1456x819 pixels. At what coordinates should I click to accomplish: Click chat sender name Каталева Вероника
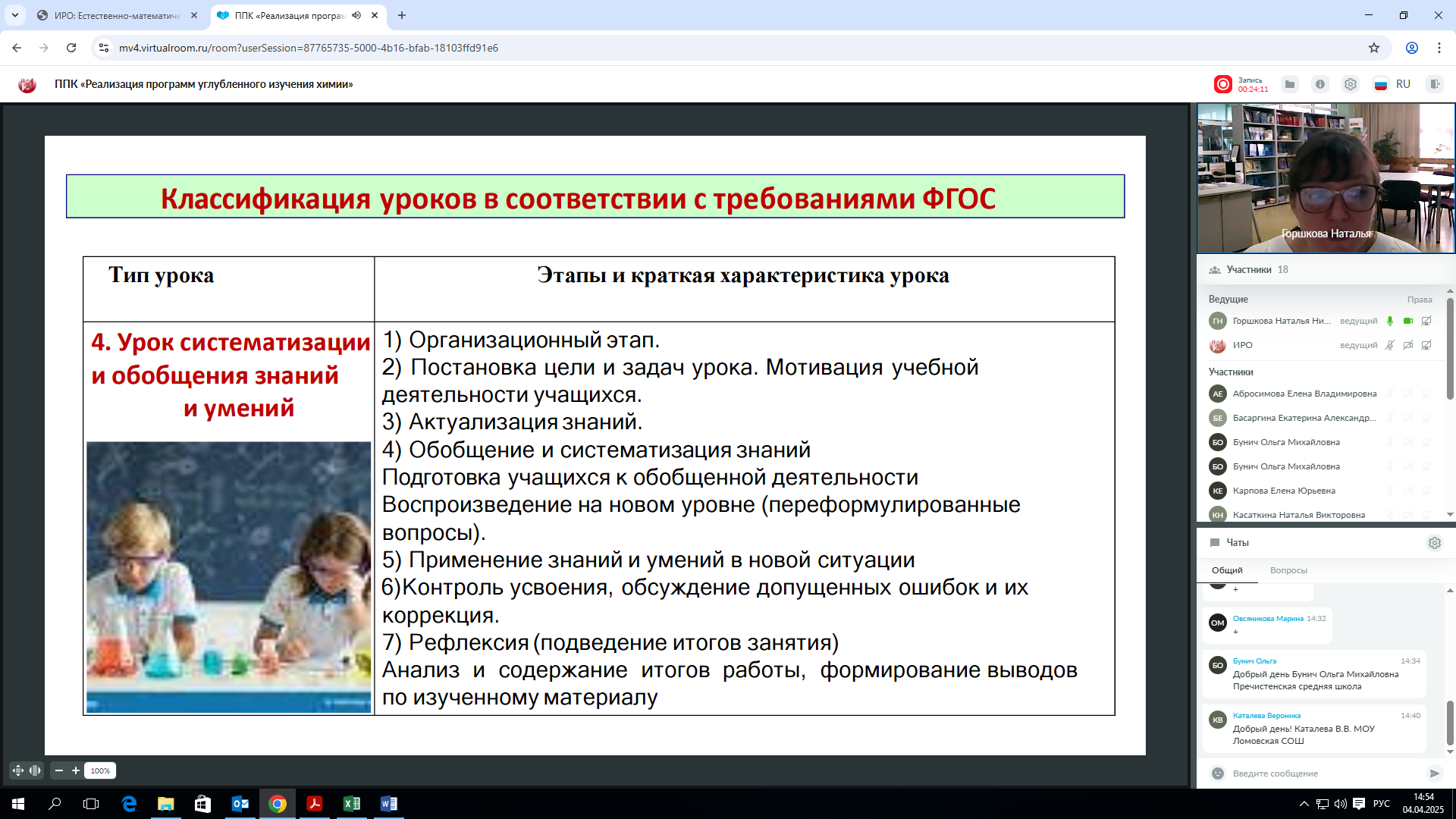1266,716
